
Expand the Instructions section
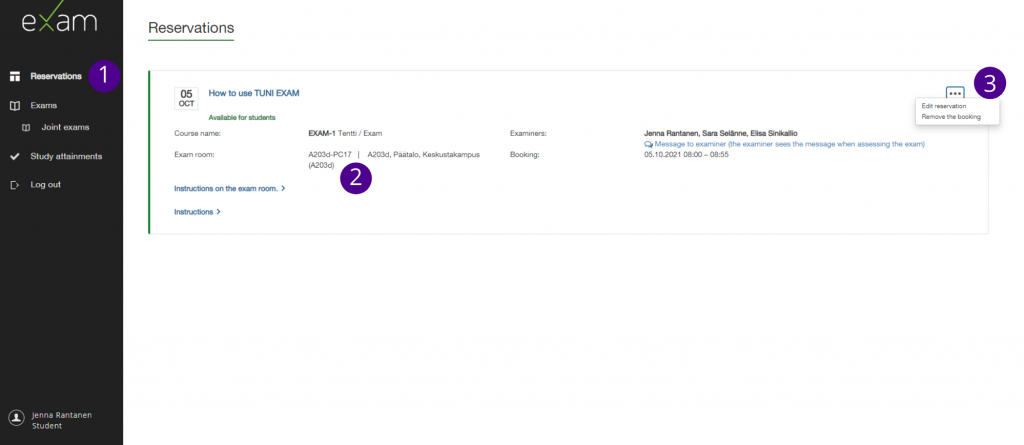click(197, 212)
